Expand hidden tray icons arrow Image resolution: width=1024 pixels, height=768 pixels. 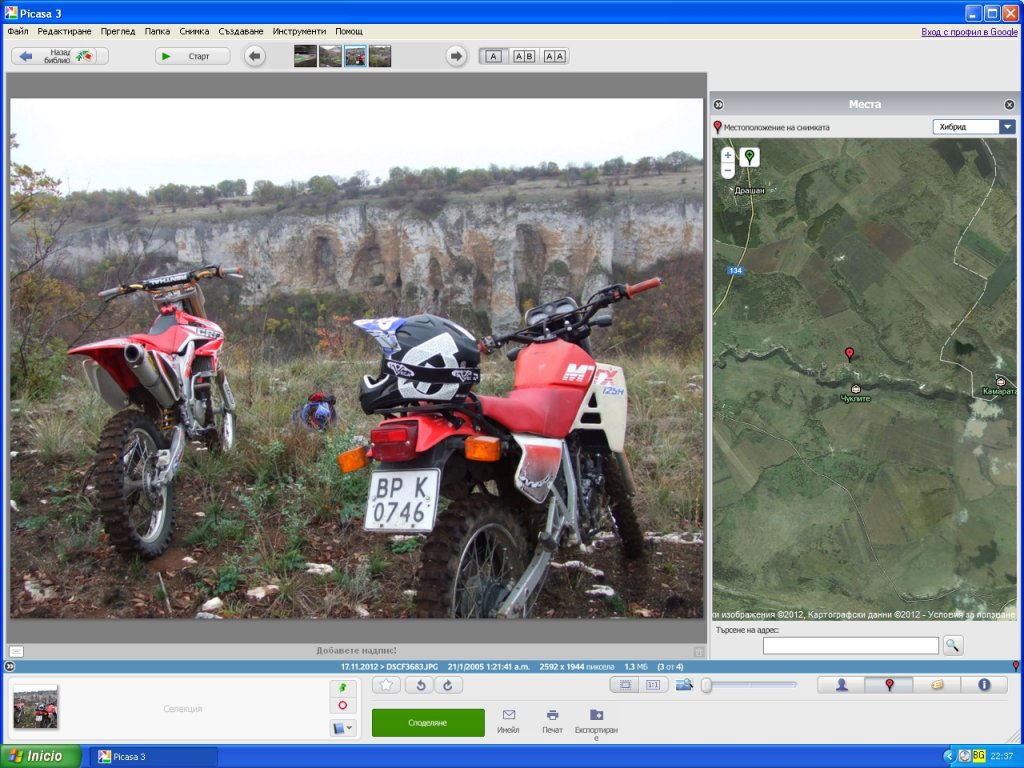(x=949, y=756)
